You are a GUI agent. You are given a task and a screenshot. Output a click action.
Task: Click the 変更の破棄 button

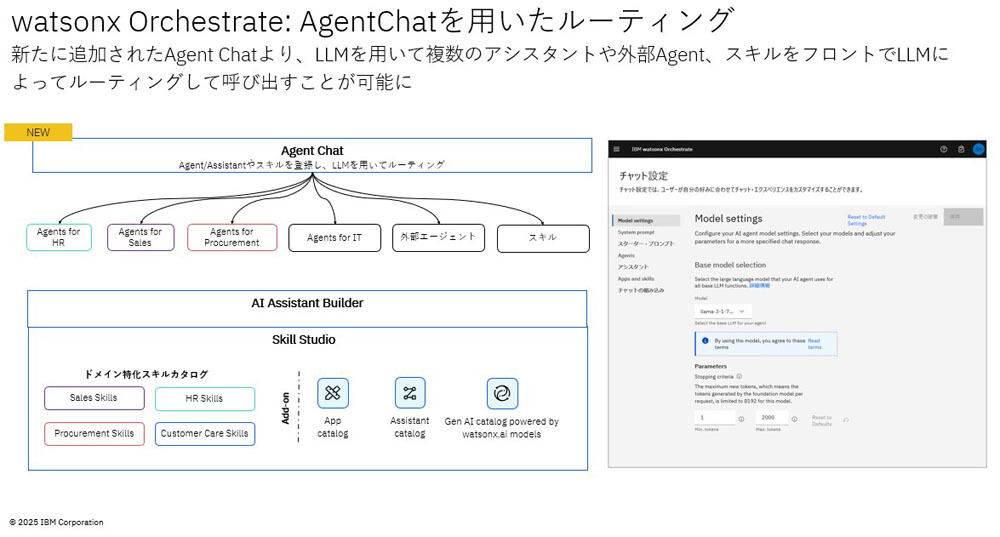pos(925,217)
